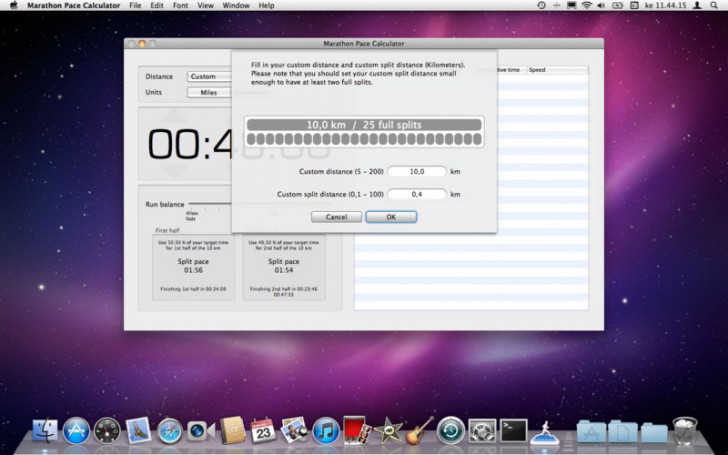The height and width of the screenshot is (455, 728).
Task: Open iCal calendar icon showing 23
Action: click(x=263, y=431)
